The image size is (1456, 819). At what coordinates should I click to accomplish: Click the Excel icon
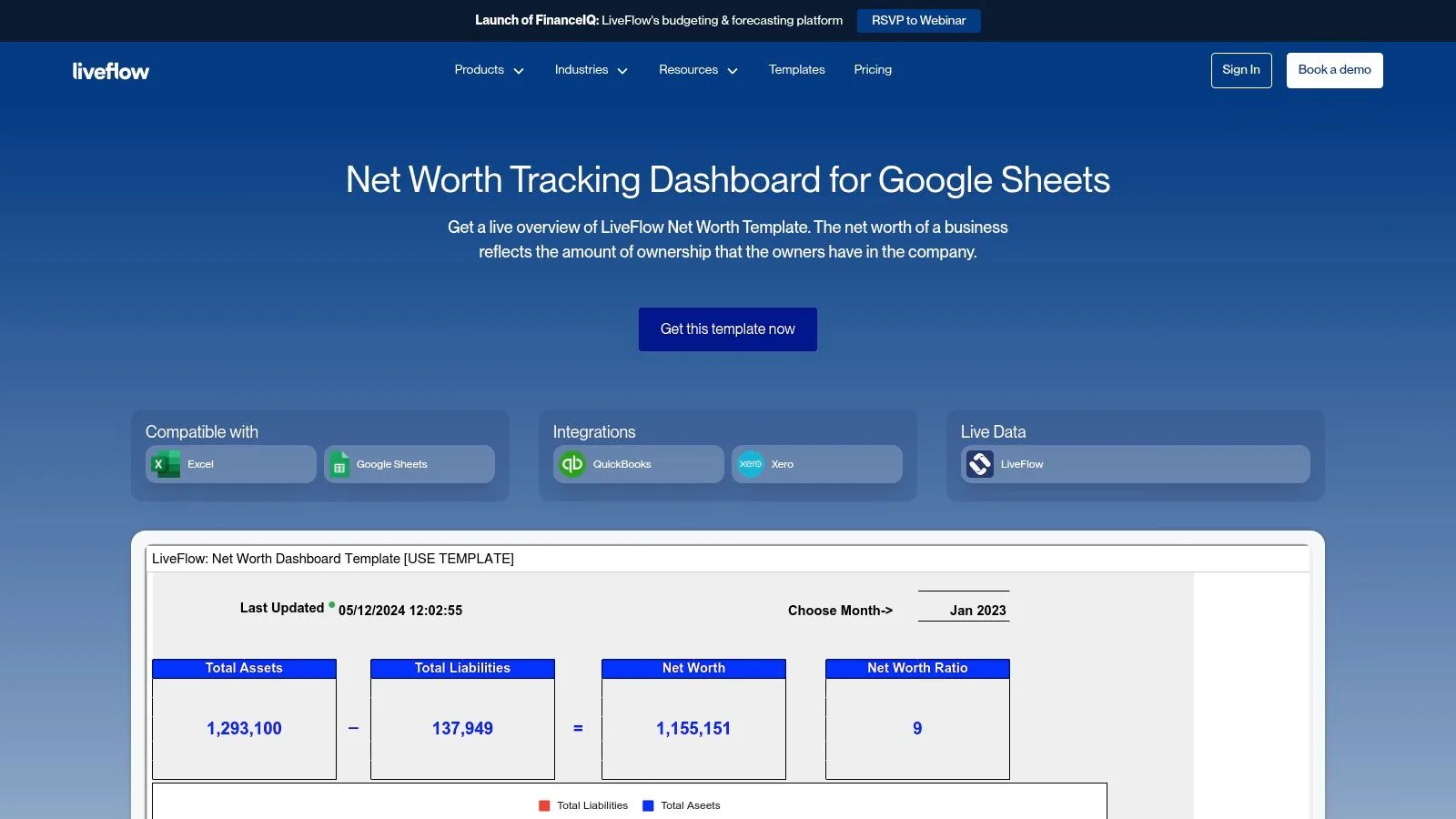pos(166,464)
